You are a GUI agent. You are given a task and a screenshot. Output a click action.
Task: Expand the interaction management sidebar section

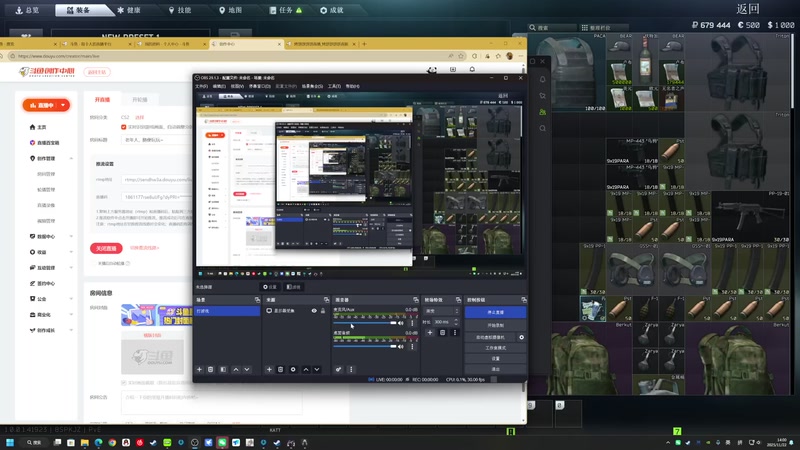71,268
